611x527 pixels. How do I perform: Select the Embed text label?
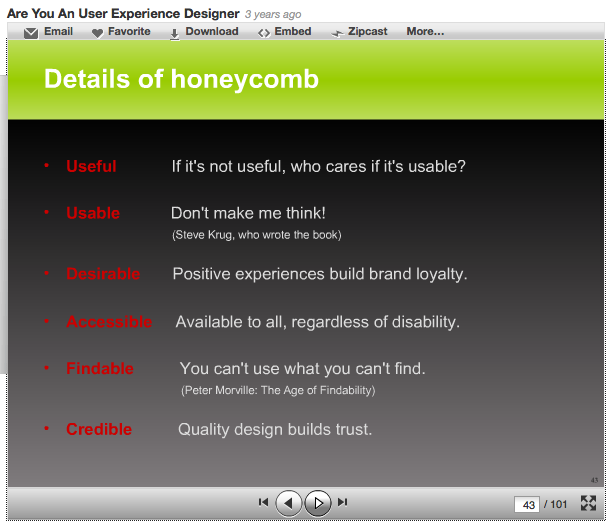click(293, 32)
